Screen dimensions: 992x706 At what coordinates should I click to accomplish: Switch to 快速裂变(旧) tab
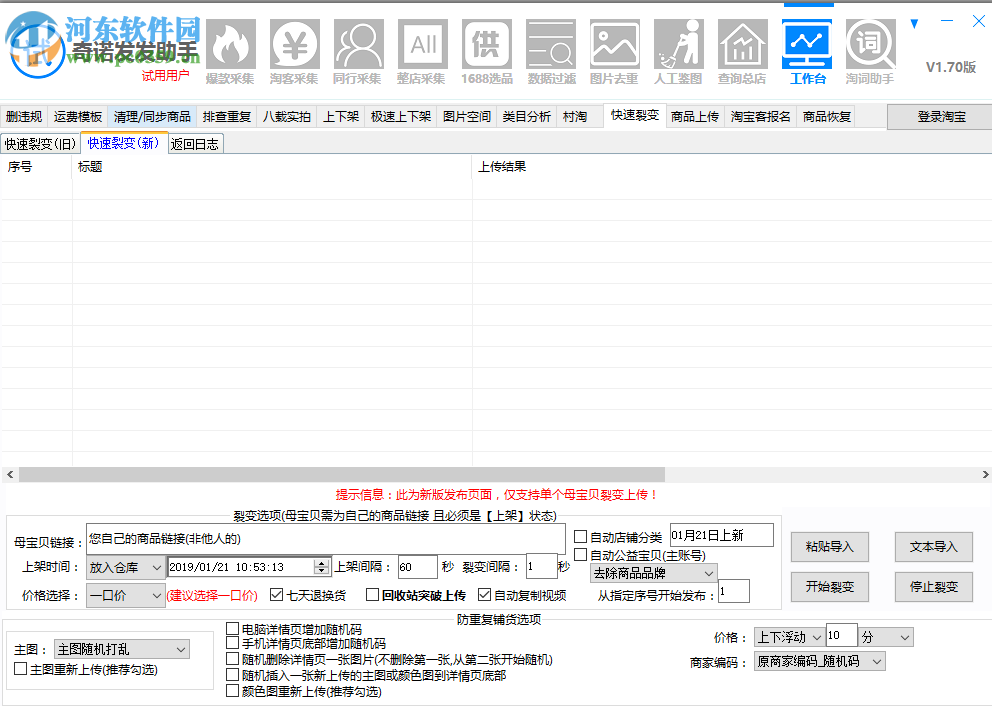[39, 143]
